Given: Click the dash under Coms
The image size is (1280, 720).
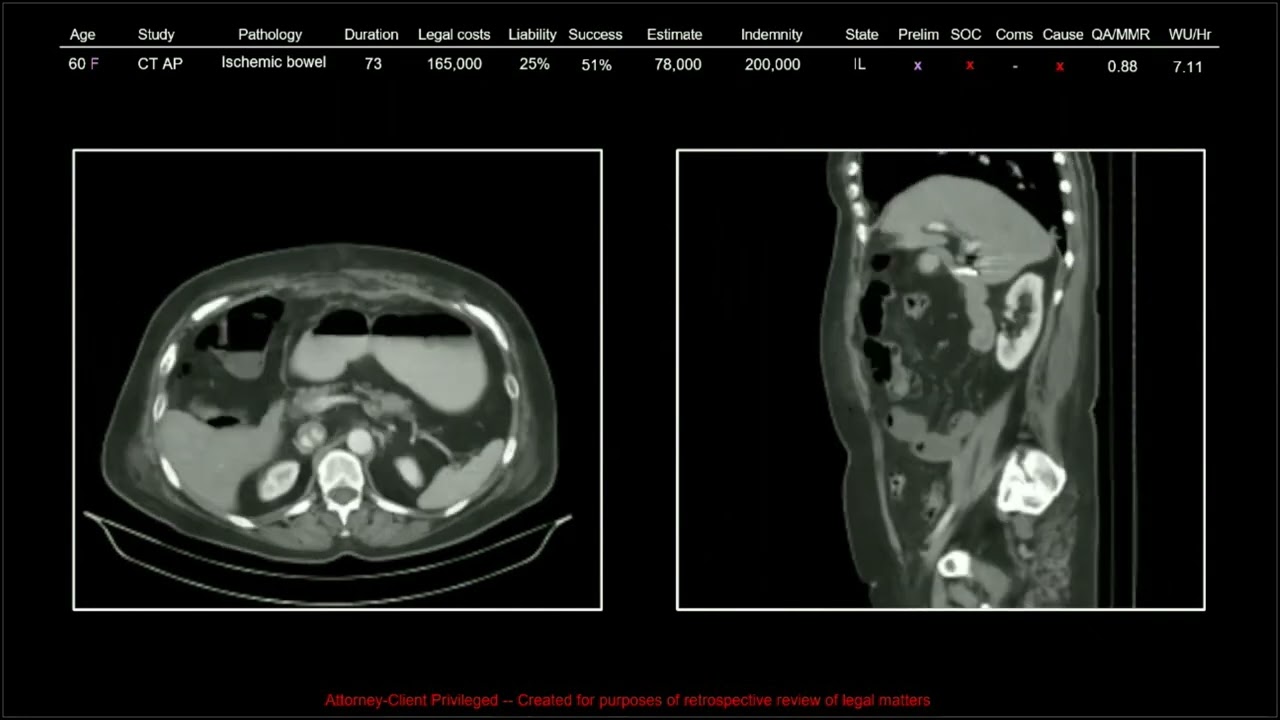Looking at the screenshot, I should [x=1015, y=66].
